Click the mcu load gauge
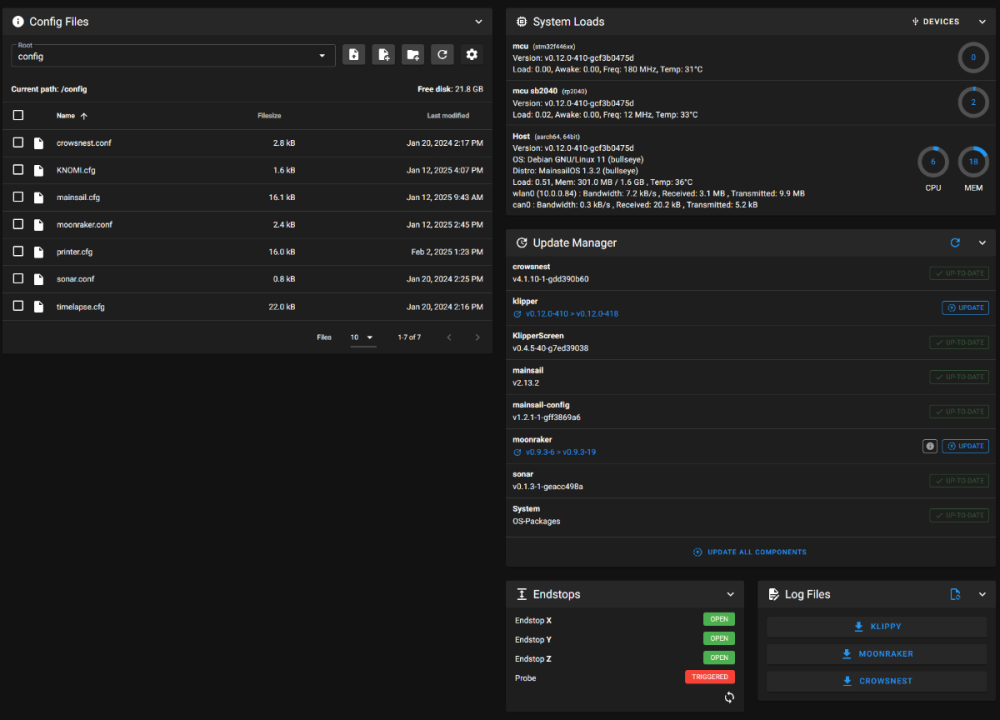 (973, 57)
